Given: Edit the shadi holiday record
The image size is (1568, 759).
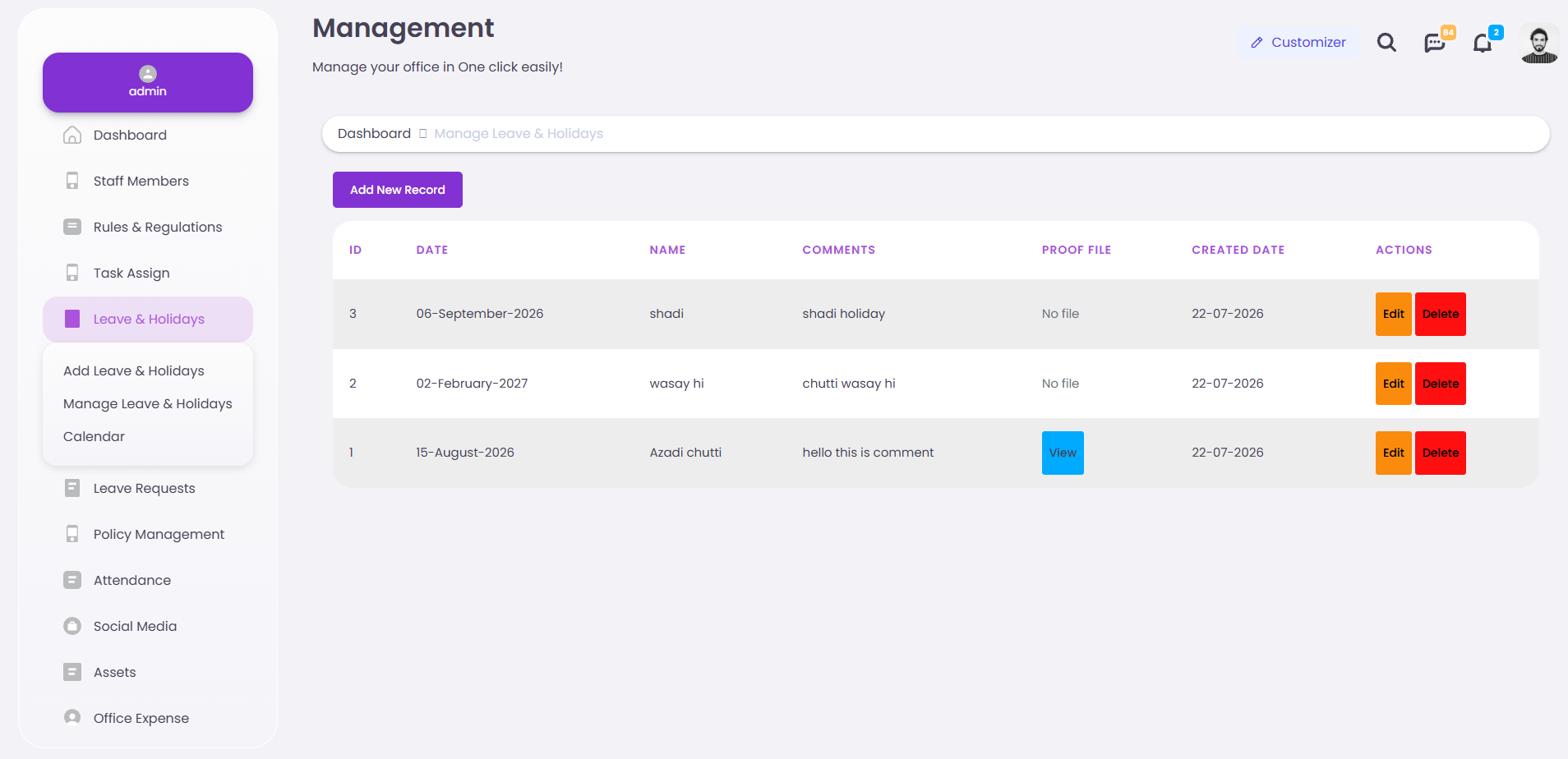Looking at the screenshot, I should (x=1393, y=314).
